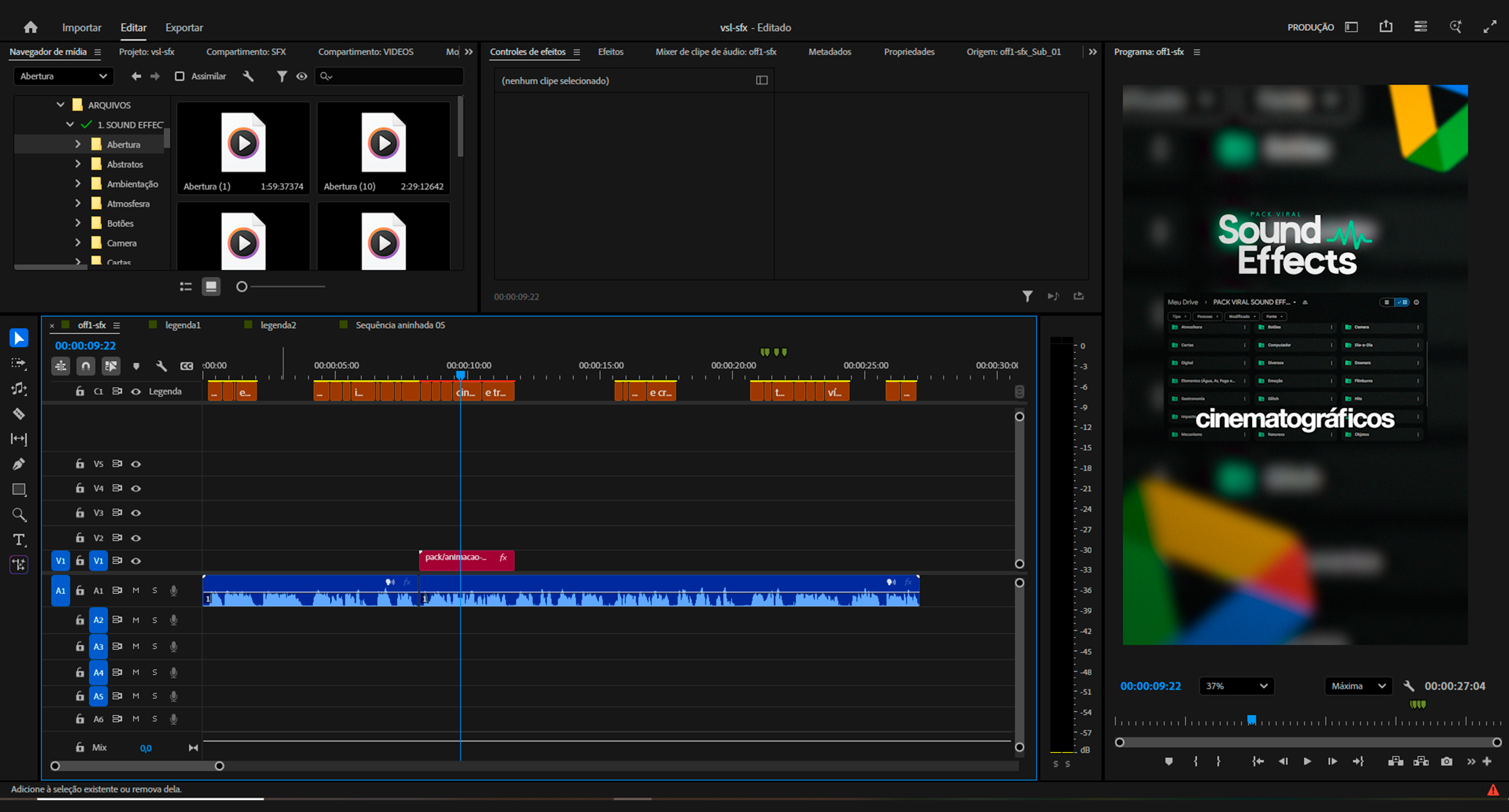Expand the Abstratos folder
The width and height of the screenshot is (1509, 812).
(x=78, y=164)
